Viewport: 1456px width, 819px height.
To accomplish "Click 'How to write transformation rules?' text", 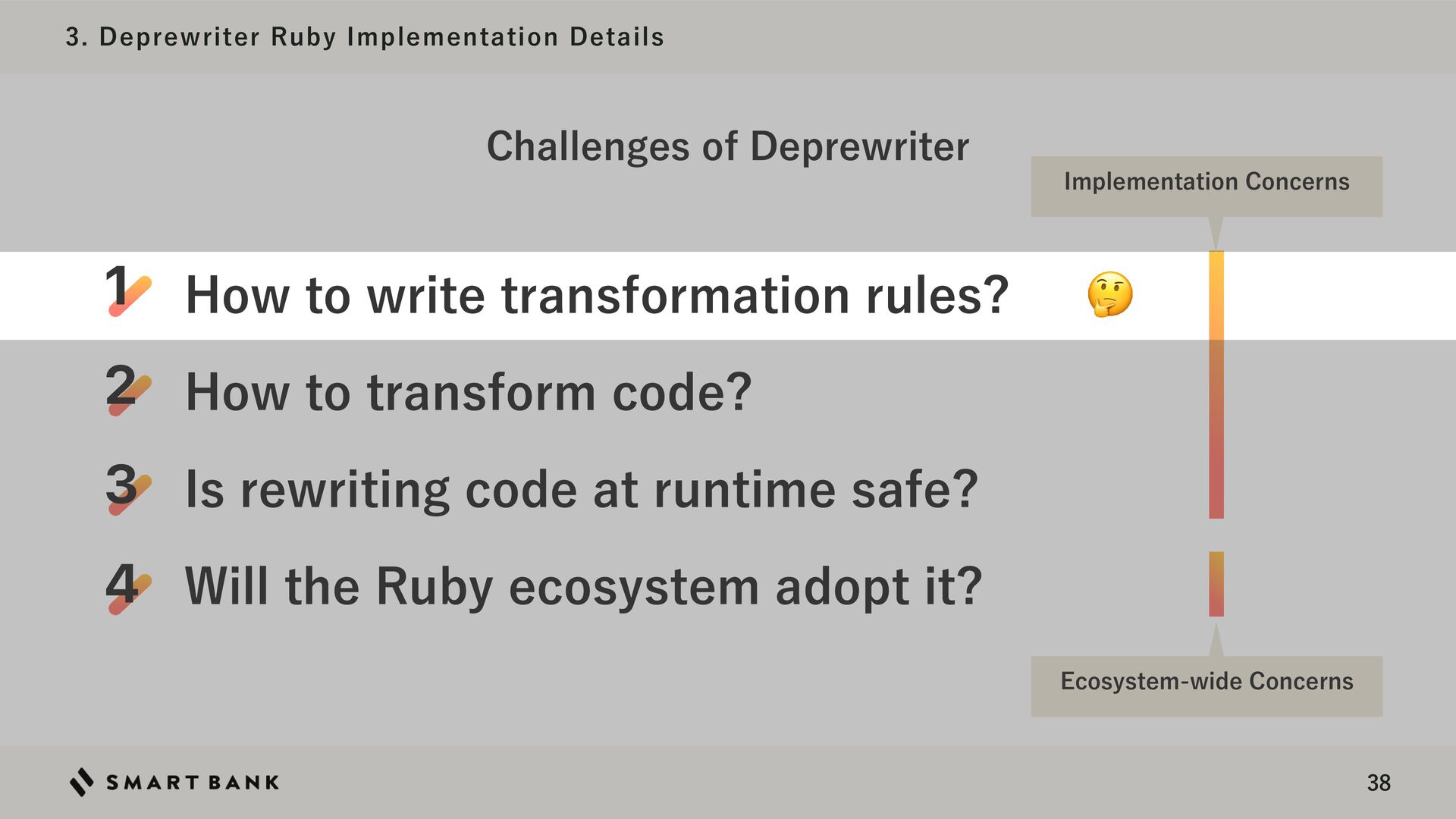I will pyautogui.click(x=598, y=295).
